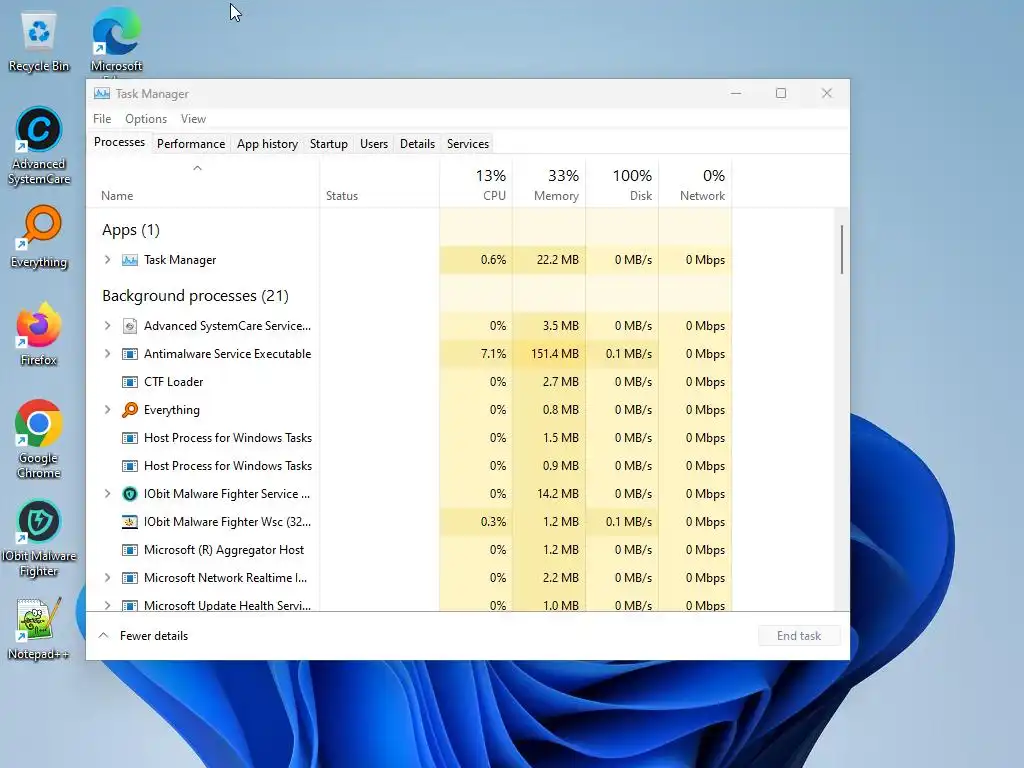Expand Advanced SystemCare Service process group

tap(108, 326)
